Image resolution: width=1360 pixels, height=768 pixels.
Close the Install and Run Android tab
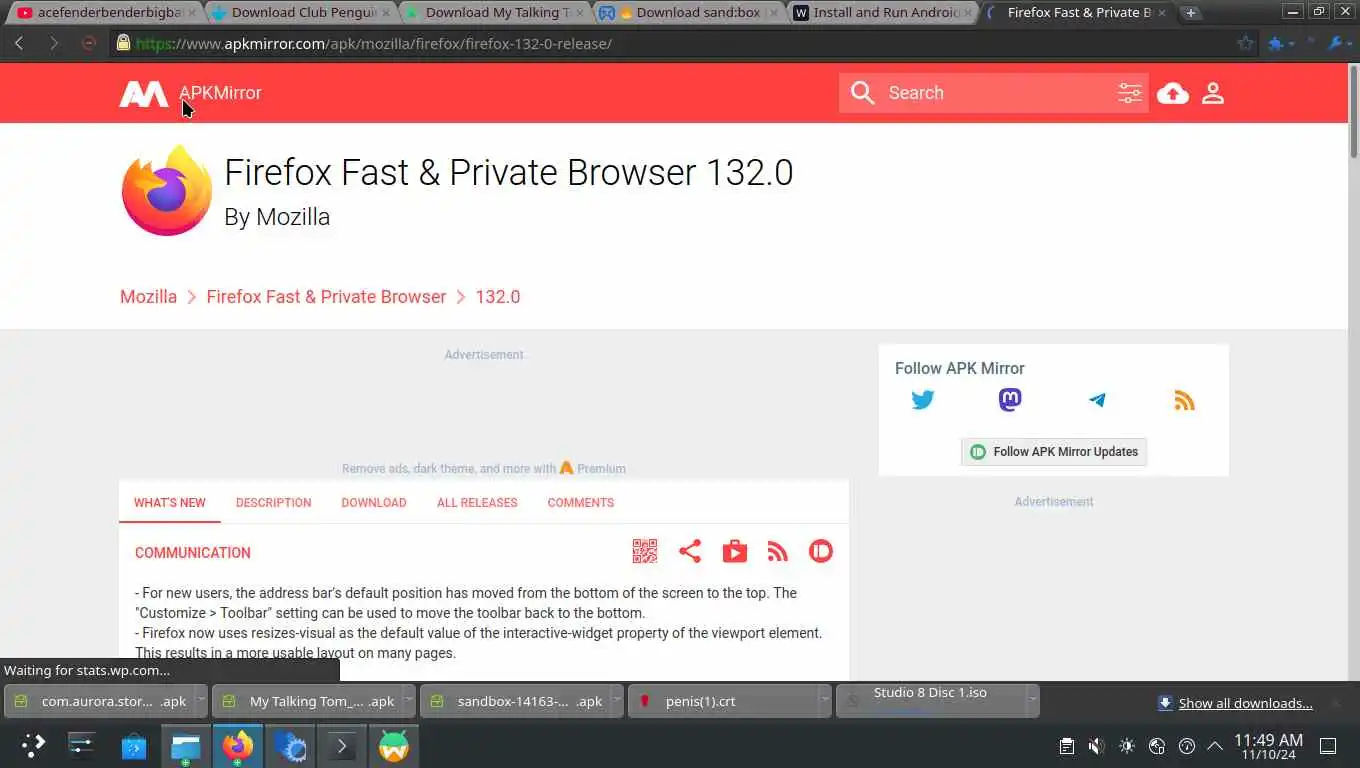tap(967, 13)
